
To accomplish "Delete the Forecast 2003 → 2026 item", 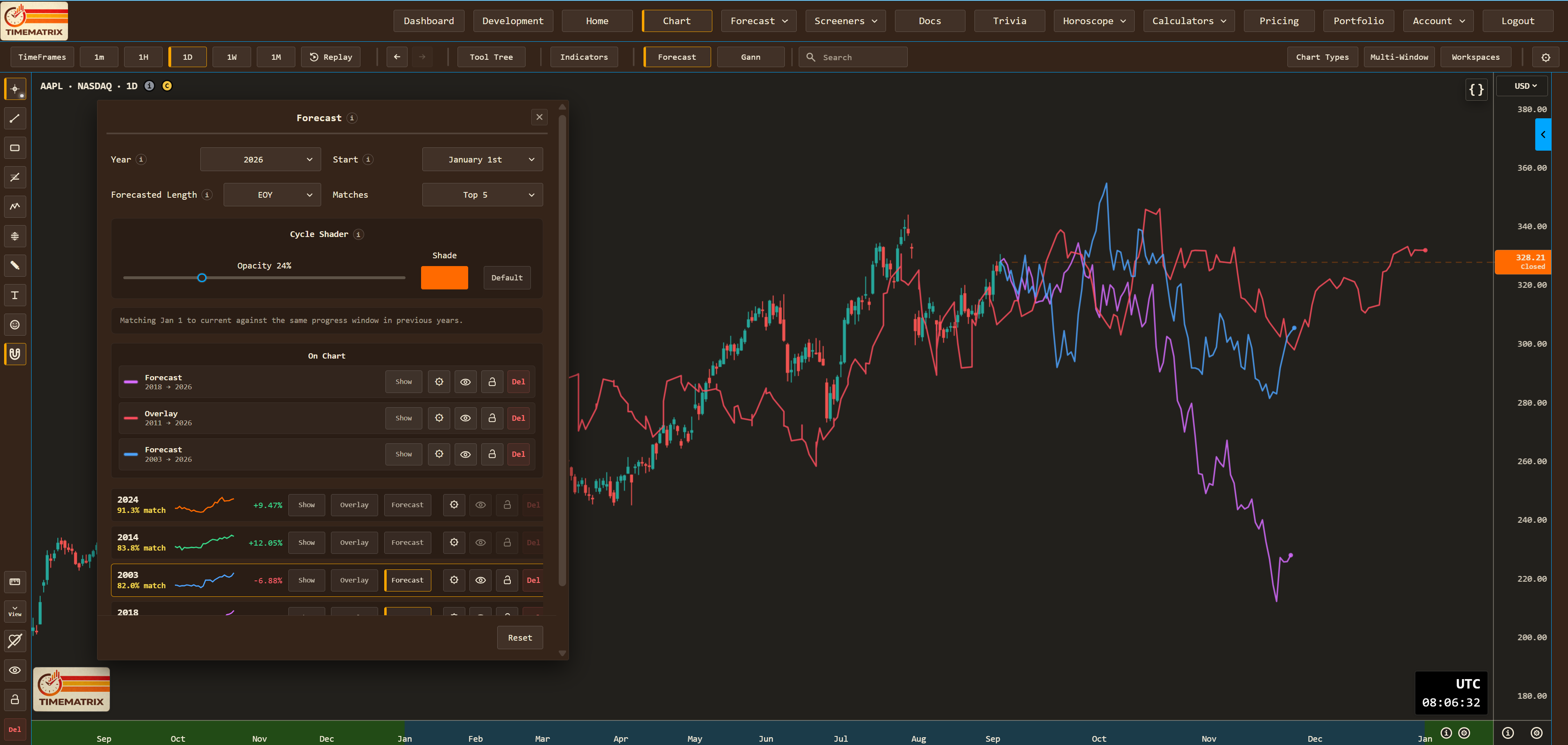I will [518, 454].
